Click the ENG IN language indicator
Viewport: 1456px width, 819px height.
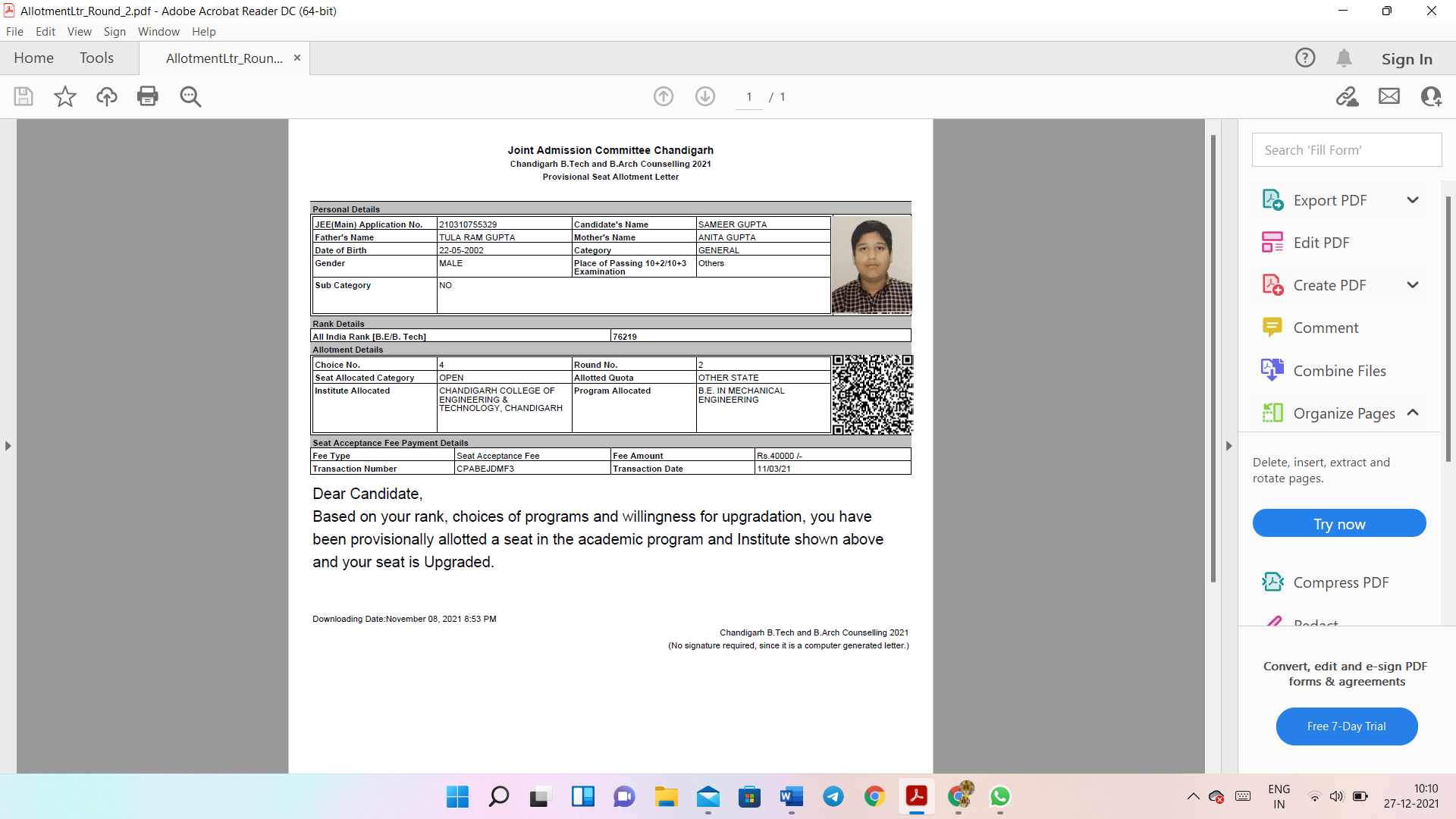point(1279,796)
